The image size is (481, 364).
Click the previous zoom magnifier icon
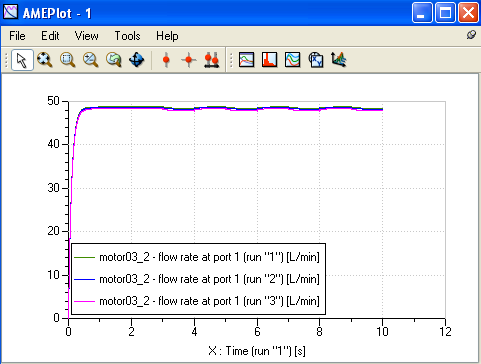click(x=114, y=60)
